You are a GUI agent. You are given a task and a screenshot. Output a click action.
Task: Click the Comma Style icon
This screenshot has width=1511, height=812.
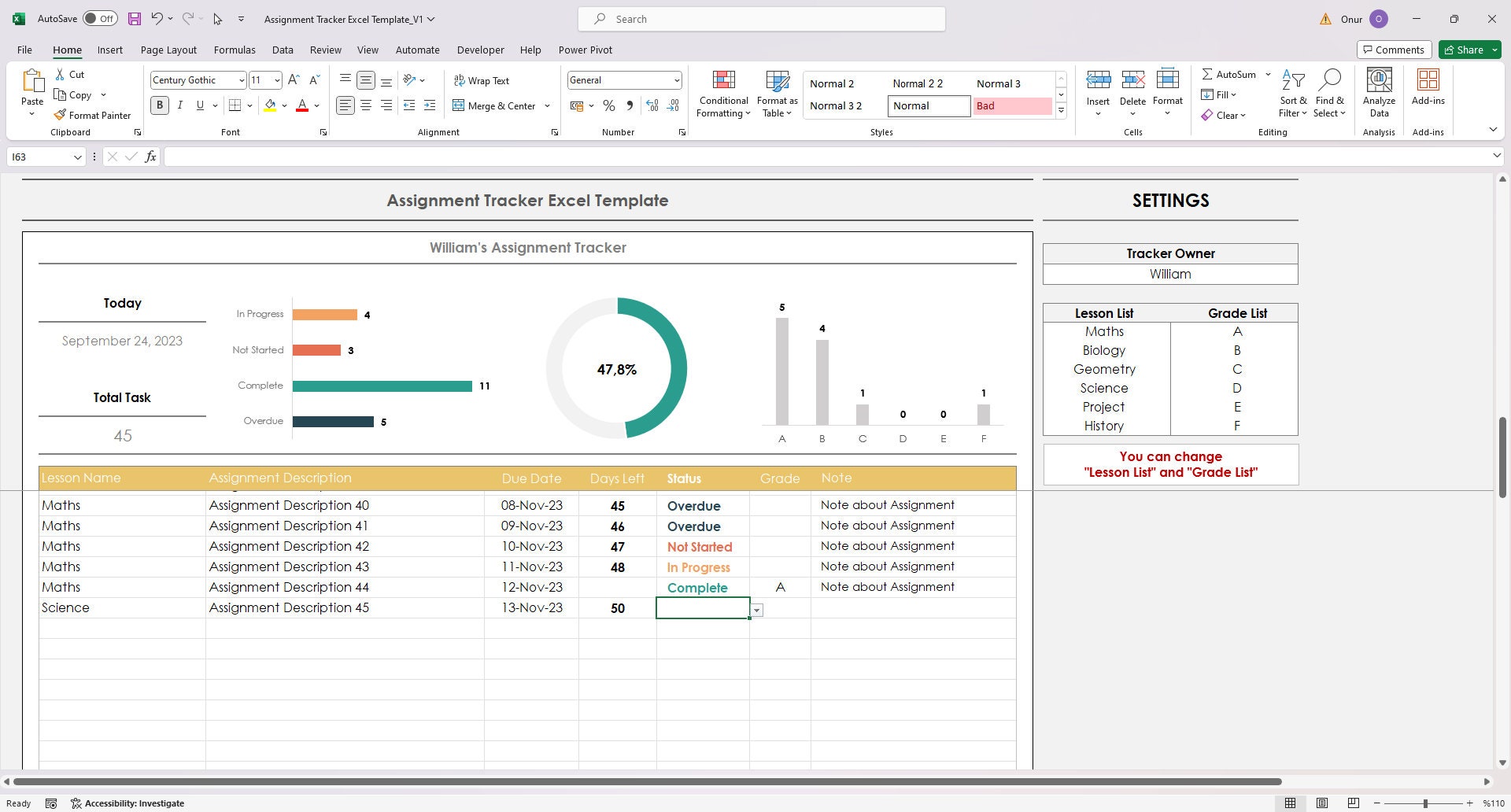pyautogui.click(x=629, y=105)
